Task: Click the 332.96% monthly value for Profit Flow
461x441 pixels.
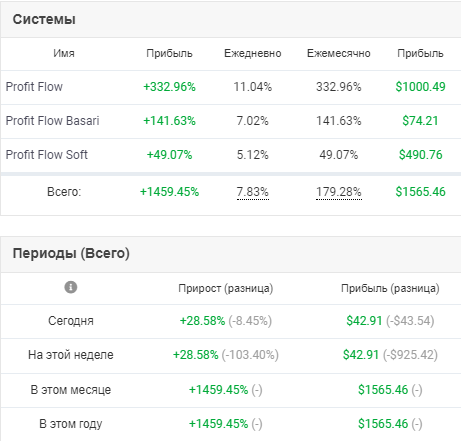Action: 339,87
